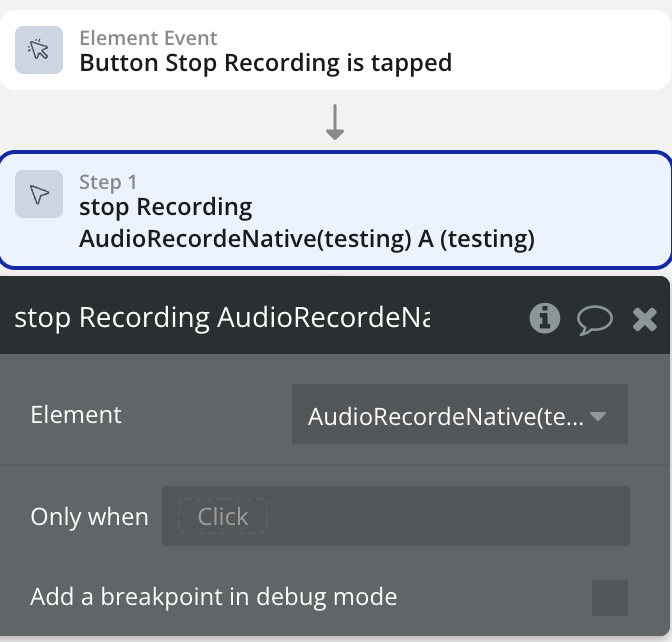
Task: Click the Step 1 cursor icon
Action: click(x=39, y=194)
